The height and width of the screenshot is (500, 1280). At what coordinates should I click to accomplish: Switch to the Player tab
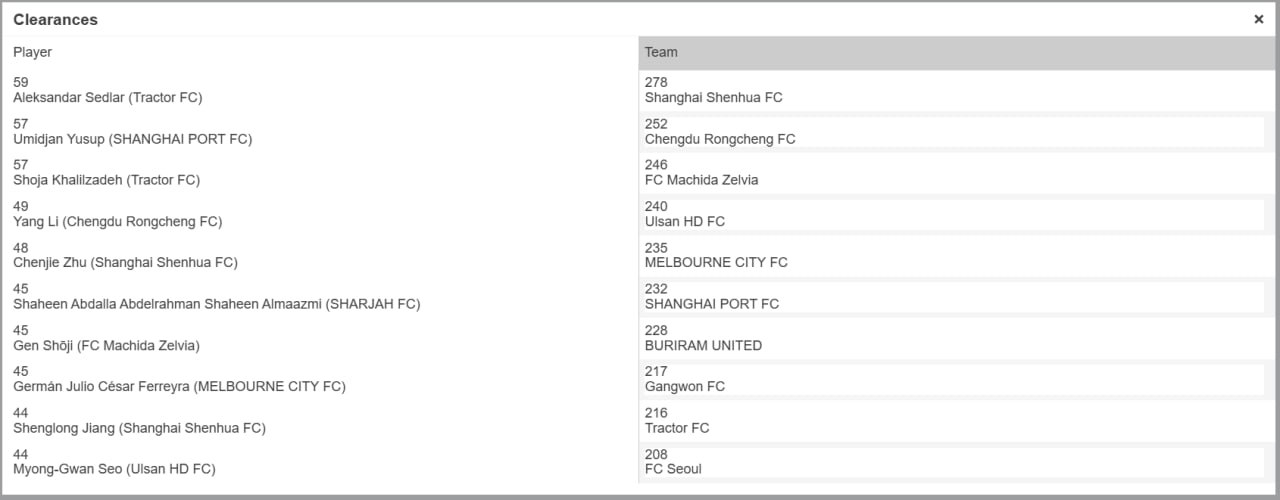[321, 53]
